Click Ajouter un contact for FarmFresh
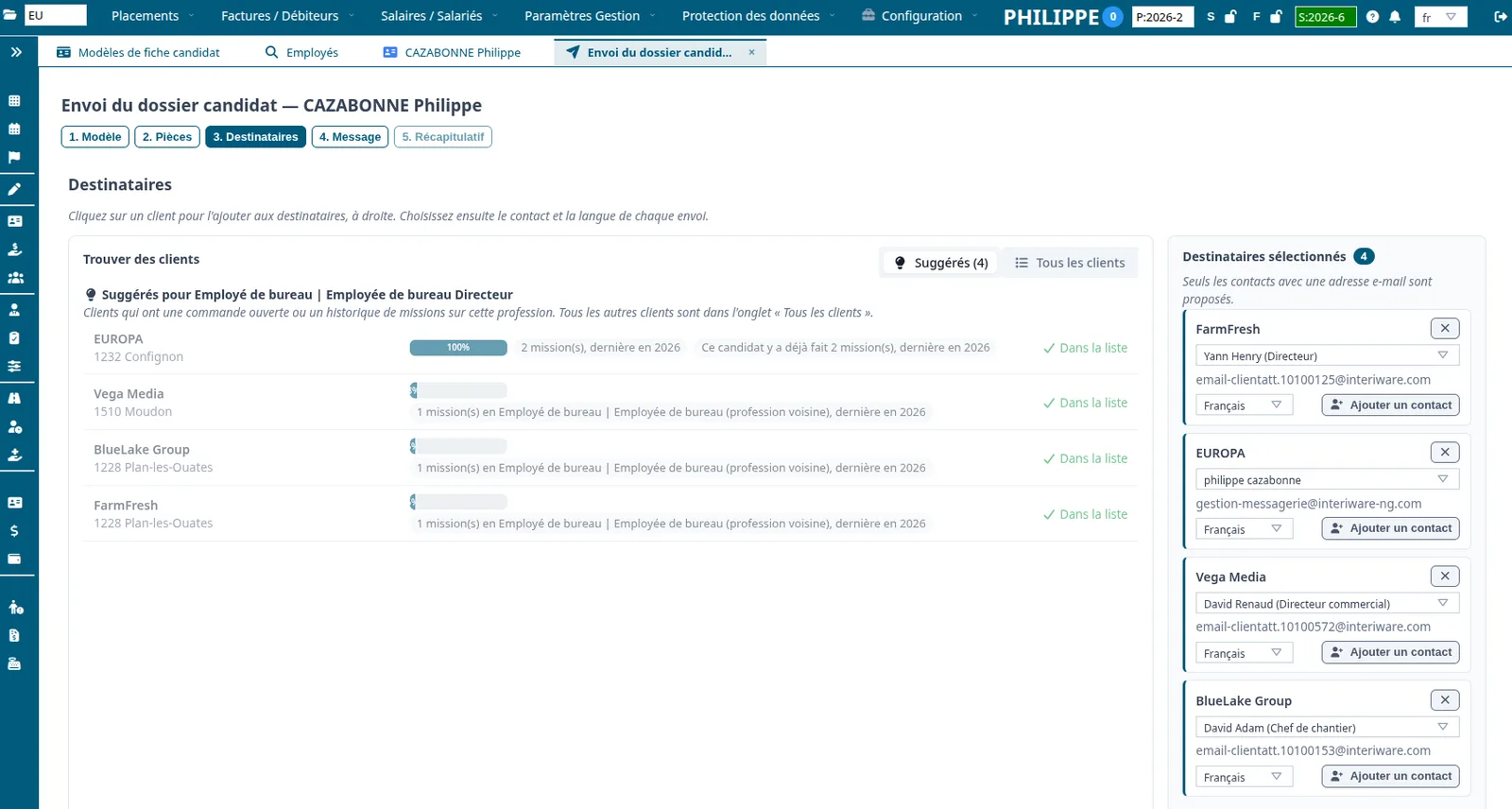Viewport: 1512px width, 809px height. click(1390, 405)
